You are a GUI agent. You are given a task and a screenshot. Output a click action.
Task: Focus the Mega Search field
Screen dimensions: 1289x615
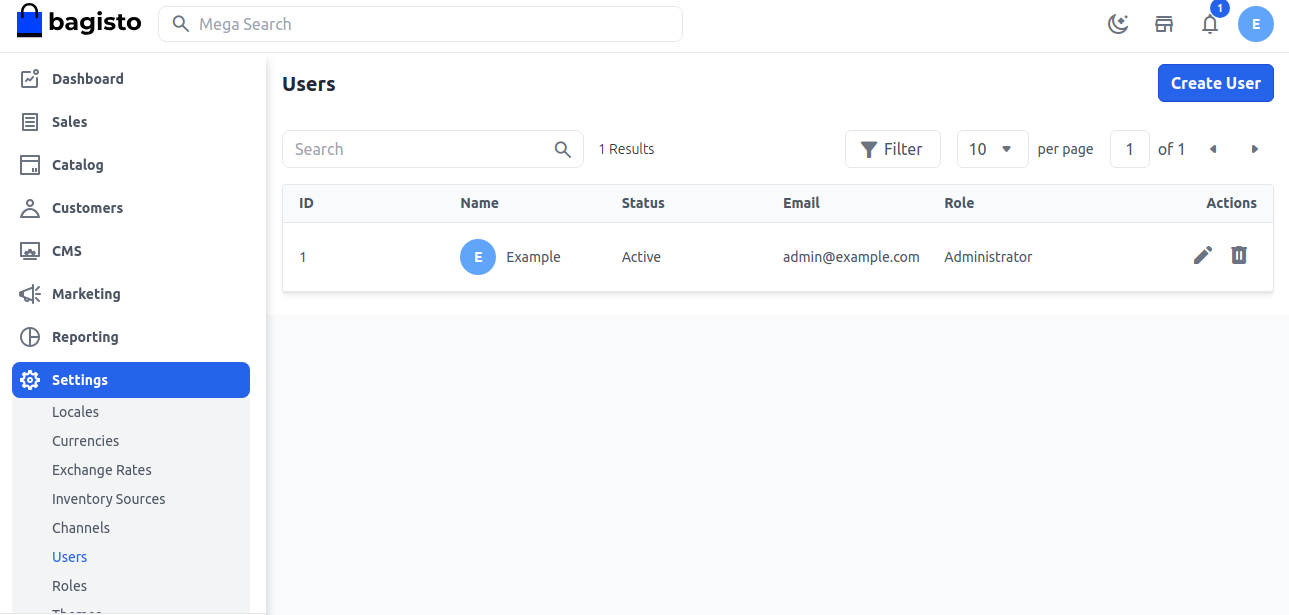click(420, 24)
